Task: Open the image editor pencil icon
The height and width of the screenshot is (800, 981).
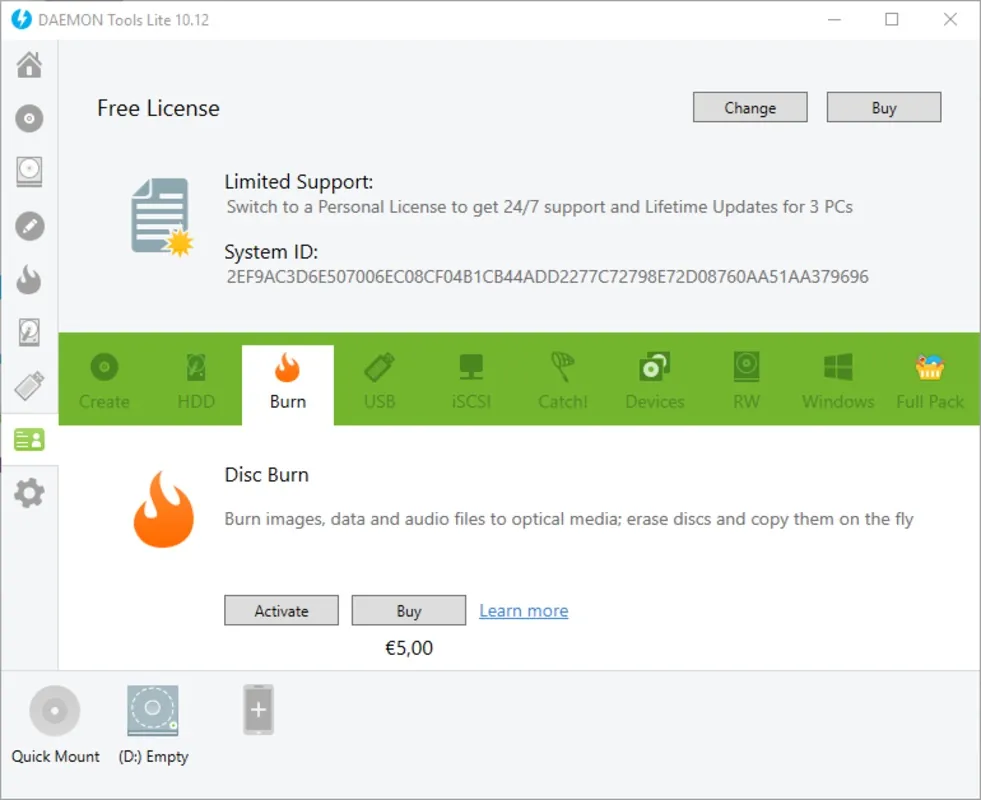Action: point(29,226)
